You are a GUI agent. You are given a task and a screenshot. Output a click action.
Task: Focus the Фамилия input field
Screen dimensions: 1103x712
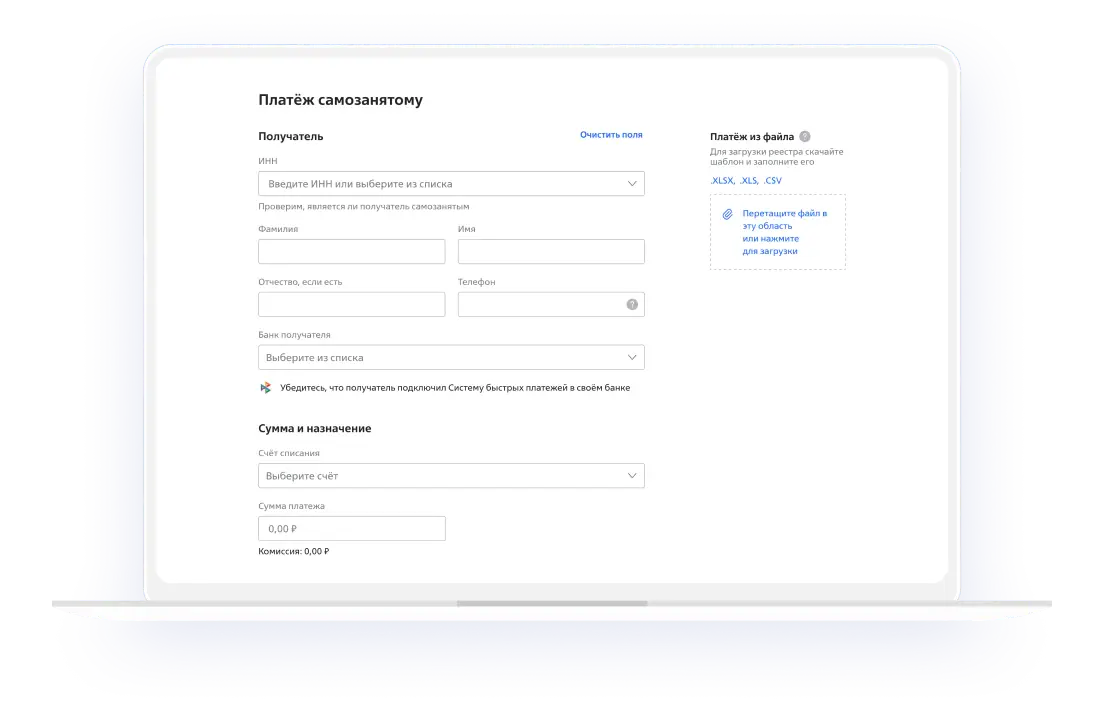(x=351, y=252)
